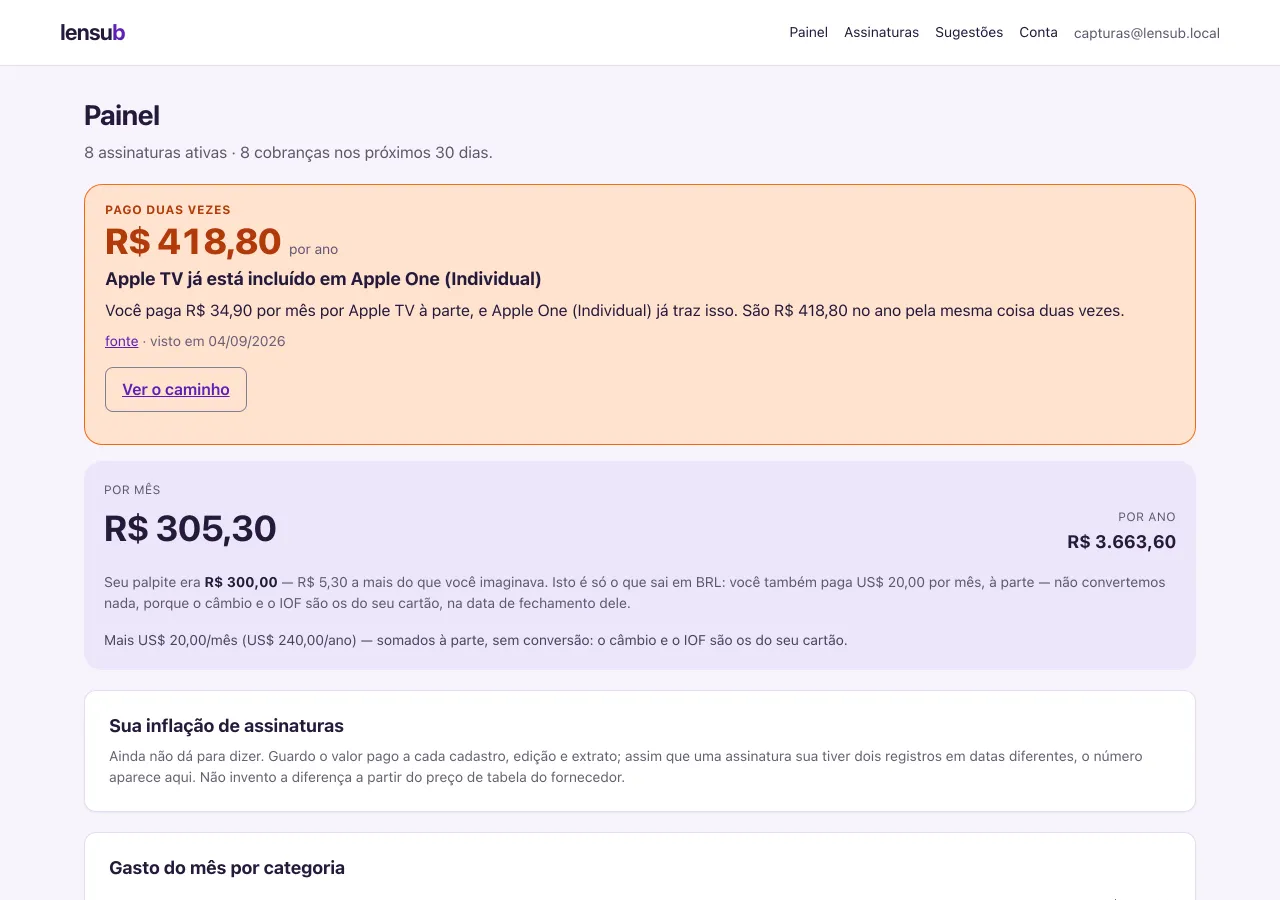Click the R$ 3.663,60 yearly total
1280x900 pixels.
point(1121,542)
